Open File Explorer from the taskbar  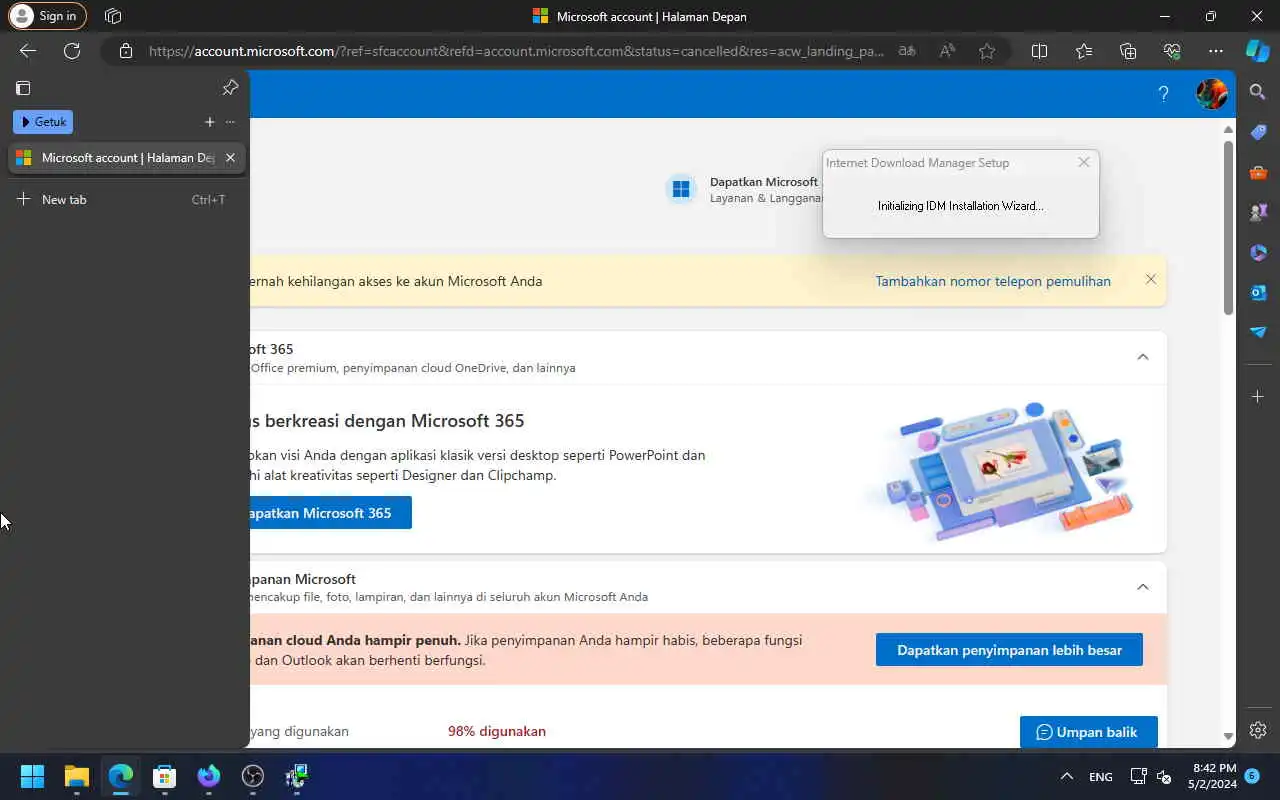point(77,776)
